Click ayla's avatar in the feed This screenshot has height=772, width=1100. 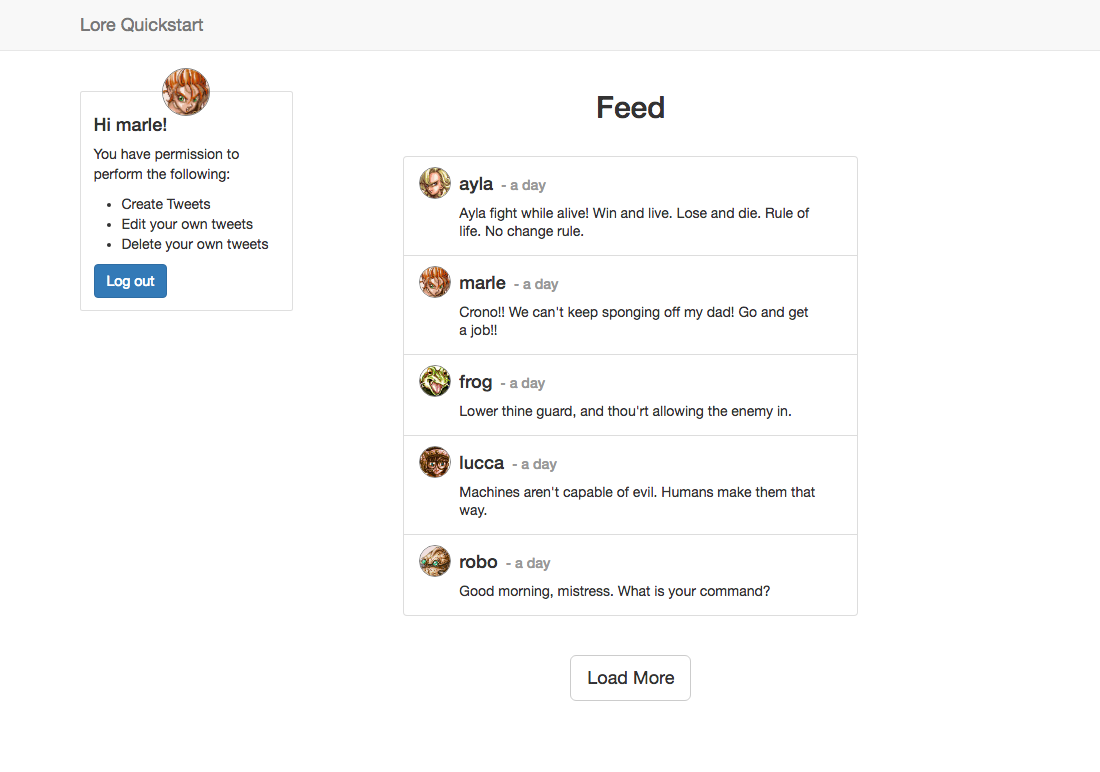click(435, 183)
